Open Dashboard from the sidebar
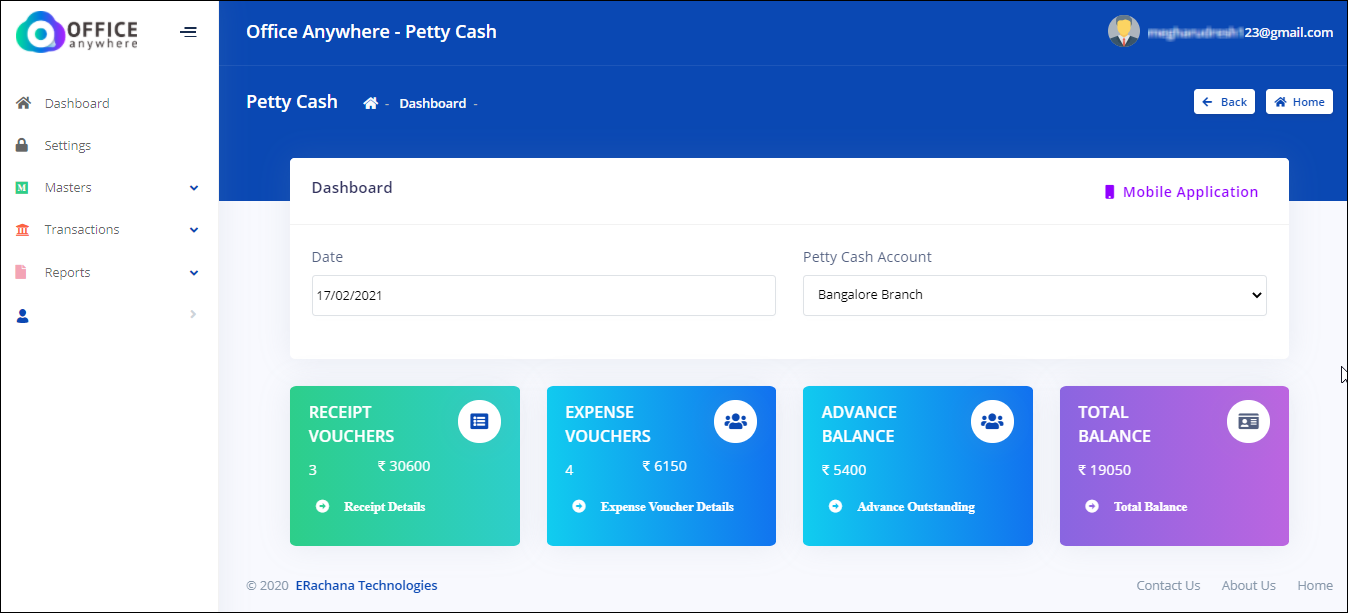 point(77,104)
